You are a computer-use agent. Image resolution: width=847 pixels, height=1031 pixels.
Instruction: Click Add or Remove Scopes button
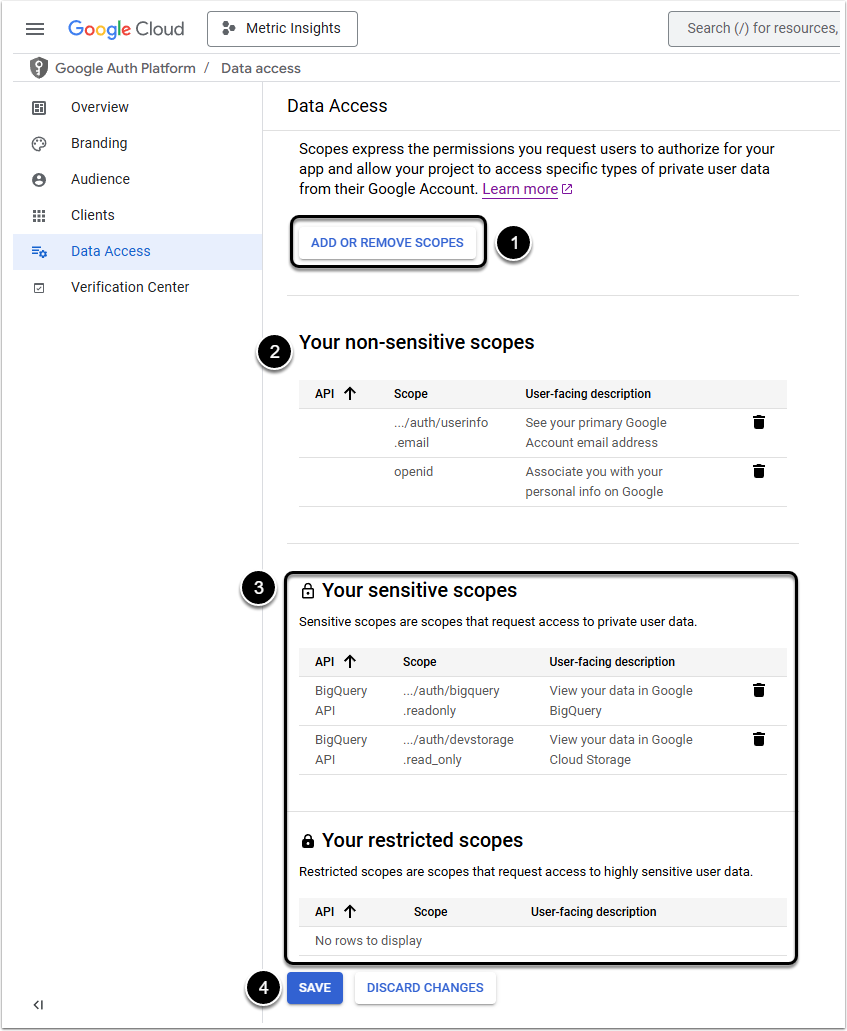pyautogui.click(x=387, y=242)
